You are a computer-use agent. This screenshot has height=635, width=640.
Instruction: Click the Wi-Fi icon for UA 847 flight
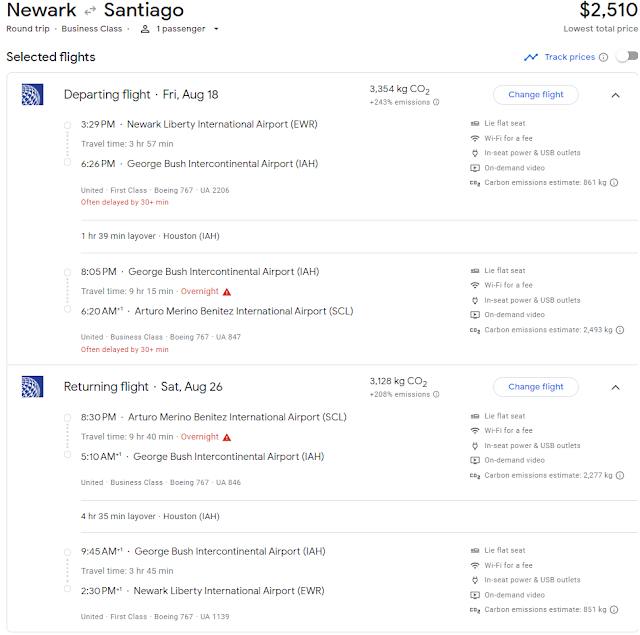(x=475, y=285)
